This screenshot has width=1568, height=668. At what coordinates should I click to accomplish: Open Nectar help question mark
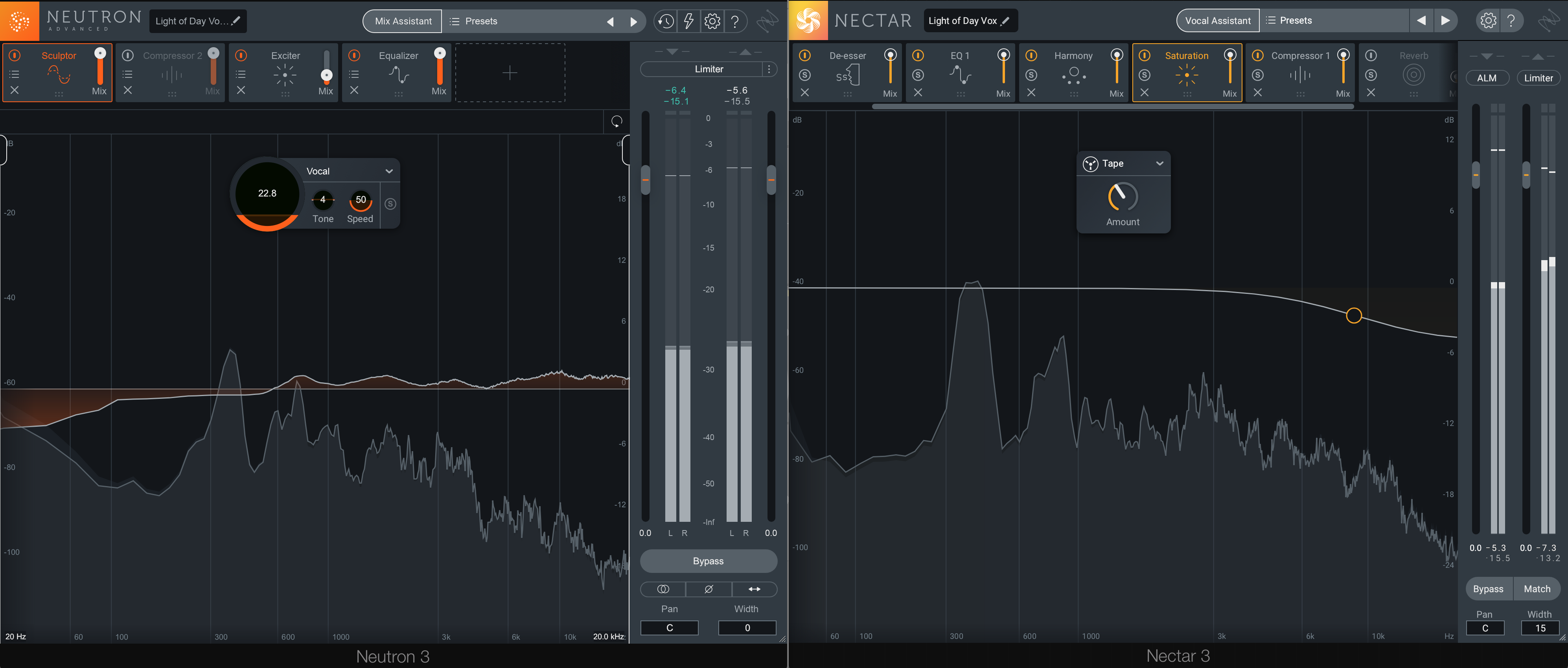(x=1511, y=21)
